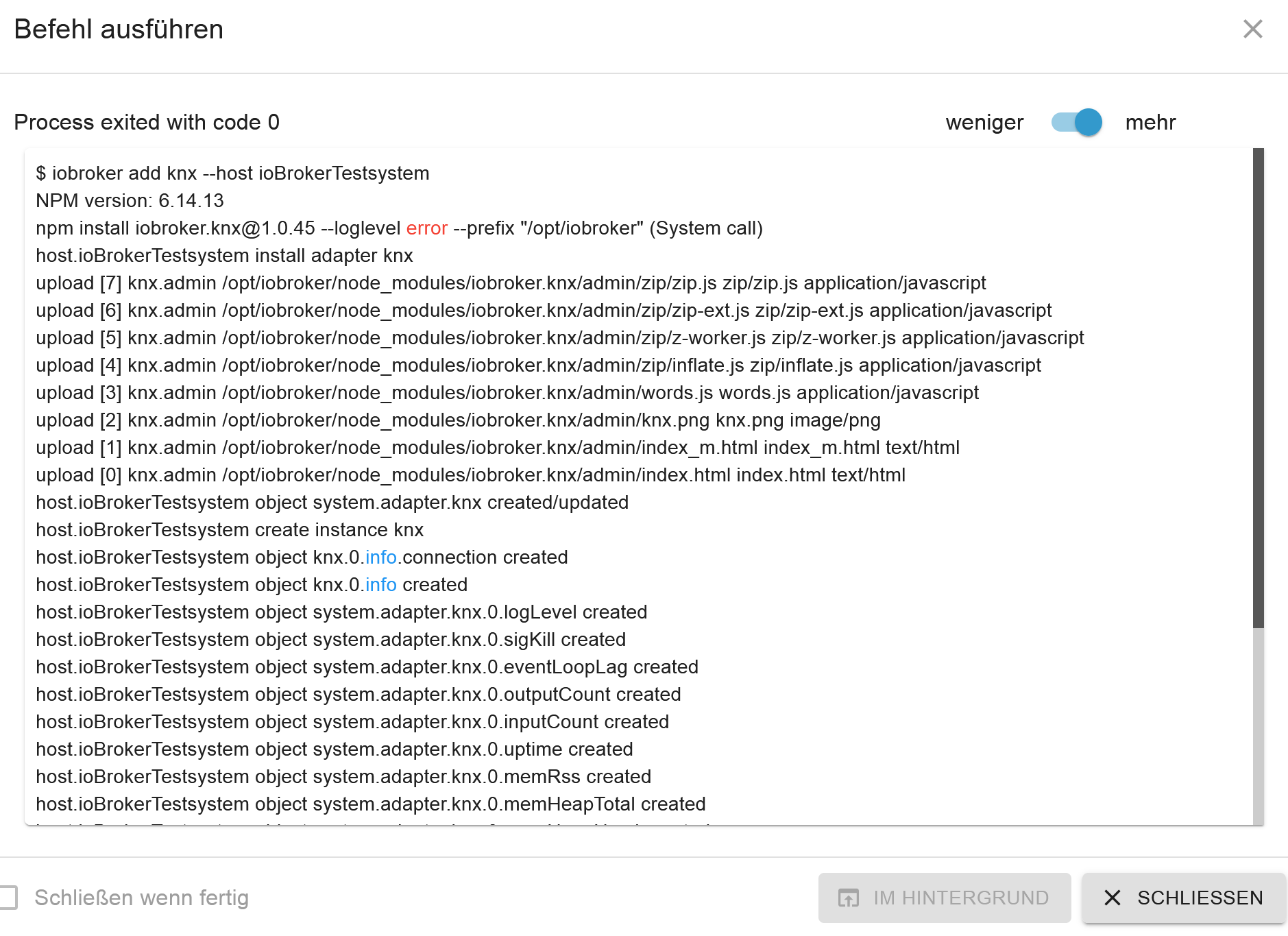Click the 'weniger' label beside the switch
The image size is (1288, 936).
(x=984, y=122)
